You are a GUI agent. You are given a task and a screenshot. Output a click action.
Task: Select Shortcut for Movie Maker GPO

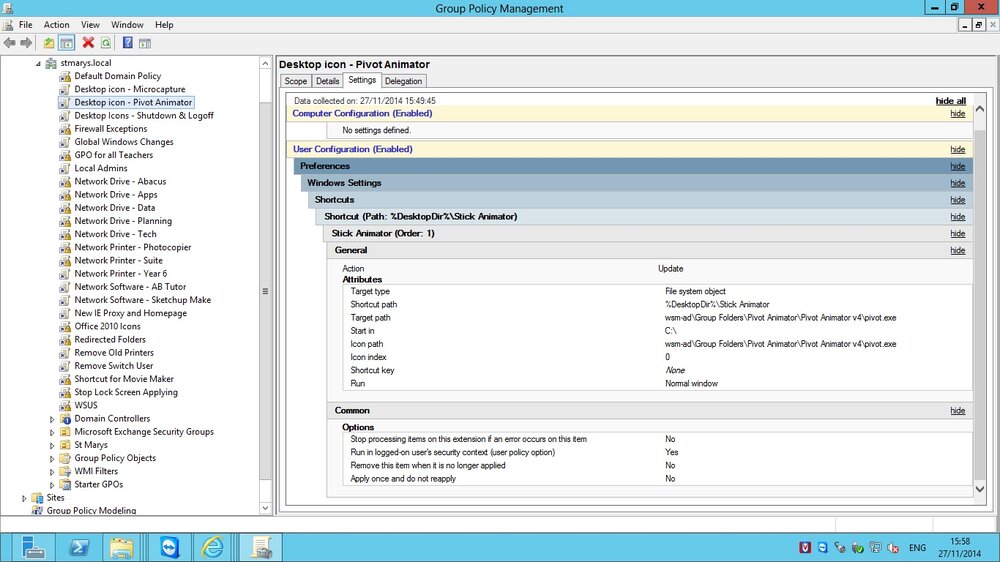coord(124,379)
